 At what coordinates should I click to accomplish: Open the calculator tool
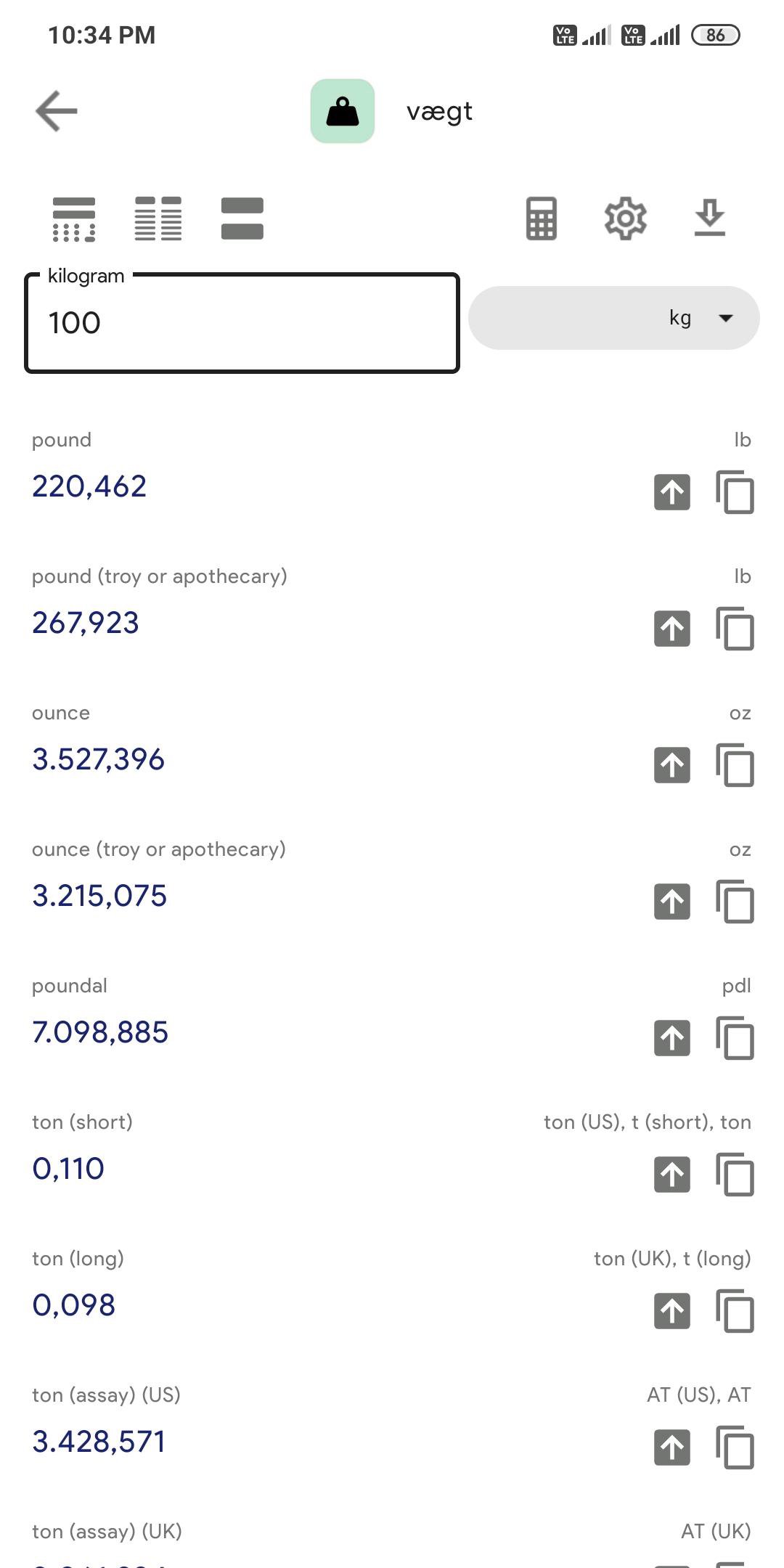(x=542, y=219)
